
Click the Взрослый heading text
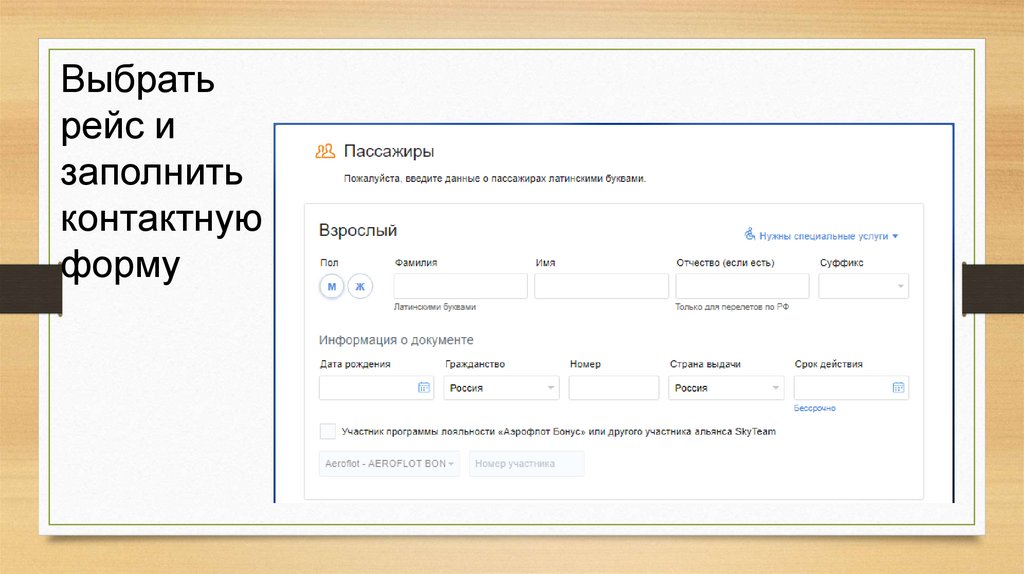tap(358, 231)
